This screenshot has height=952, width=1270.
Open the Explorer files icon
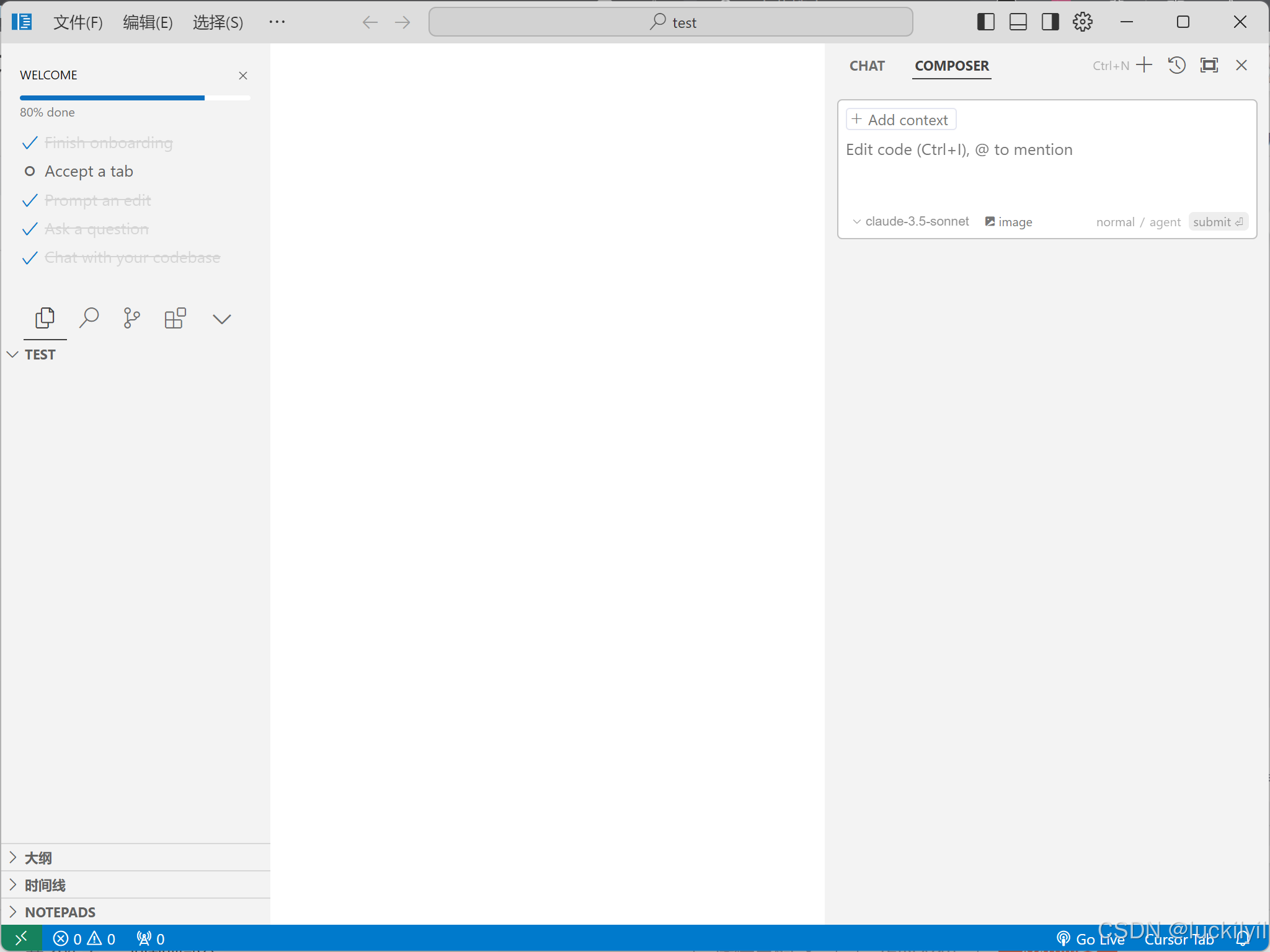coord(45,319)
